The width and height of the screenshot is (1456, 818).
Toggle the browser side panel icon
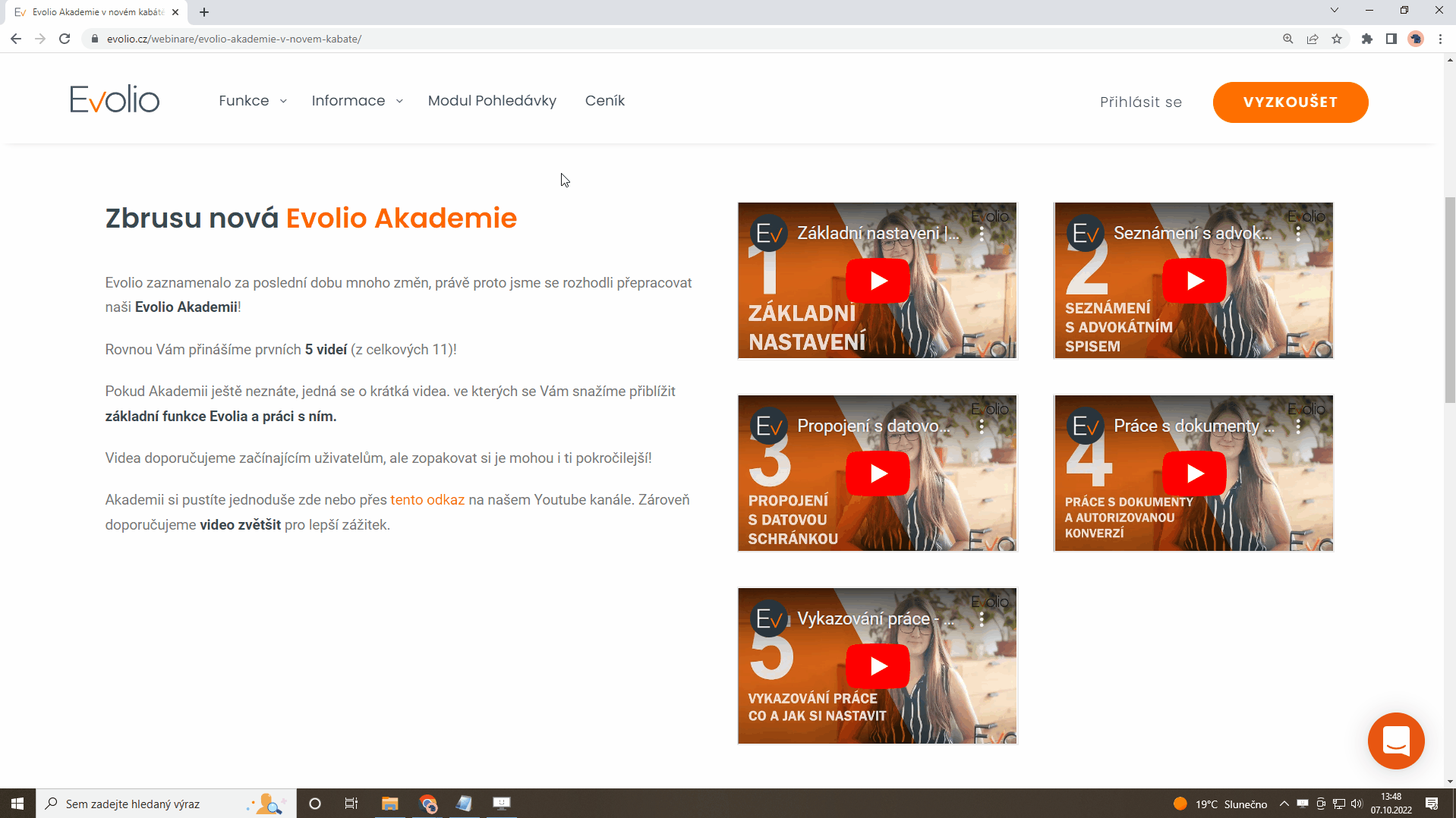tap(1391, 39)
